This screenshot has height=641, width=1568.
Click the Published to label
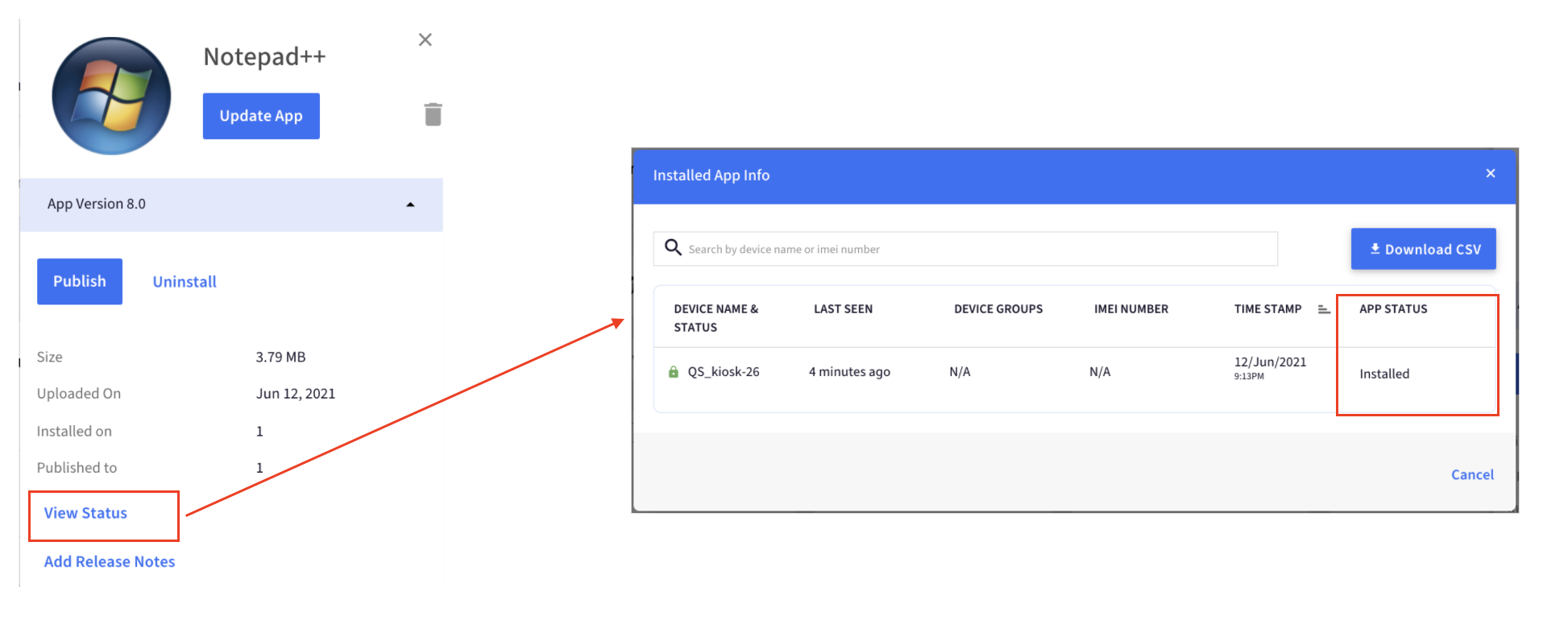[77, 468]
